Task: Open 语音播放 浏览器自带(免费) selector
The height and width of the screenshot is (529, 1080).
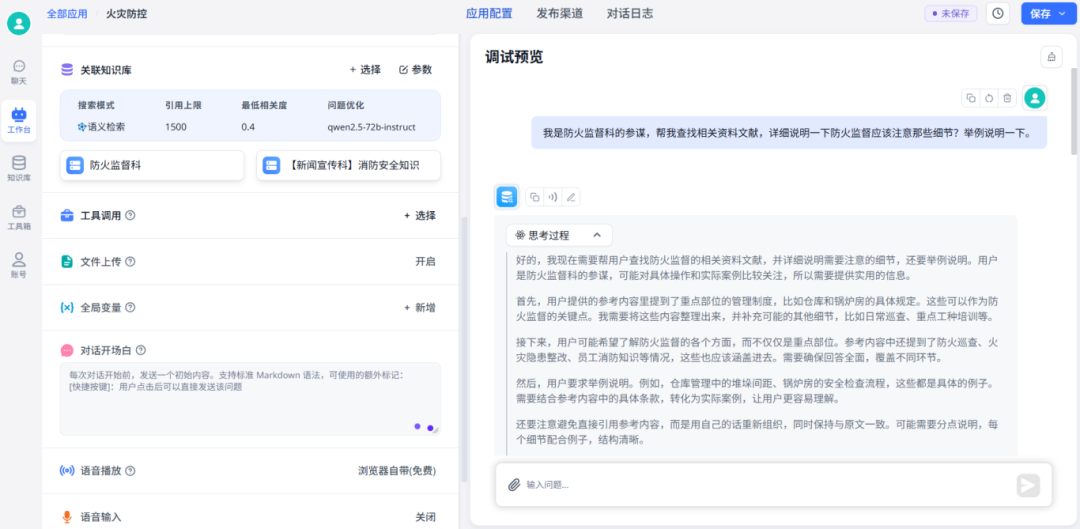Action: click(x=397, y=471)
